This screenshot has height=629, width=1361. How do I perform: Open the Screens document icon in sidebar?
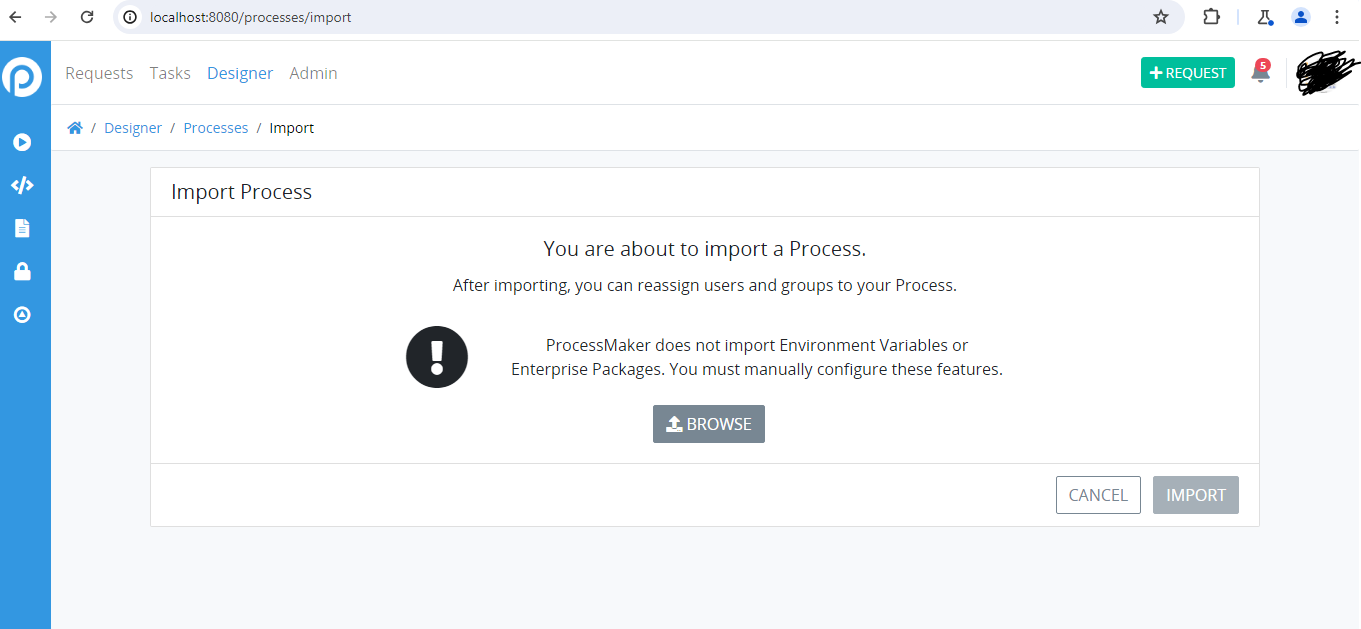coord(22,228)
